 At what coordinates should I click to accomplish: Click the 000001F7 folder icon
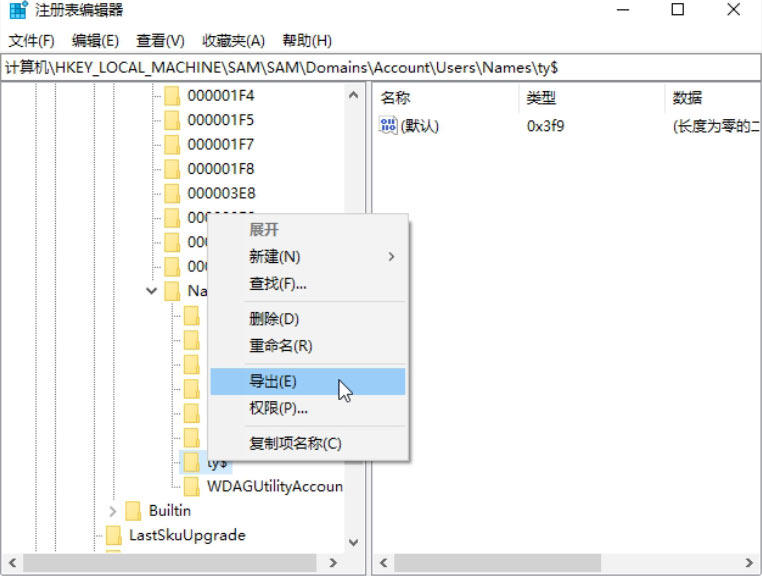[x=172, y=144]
